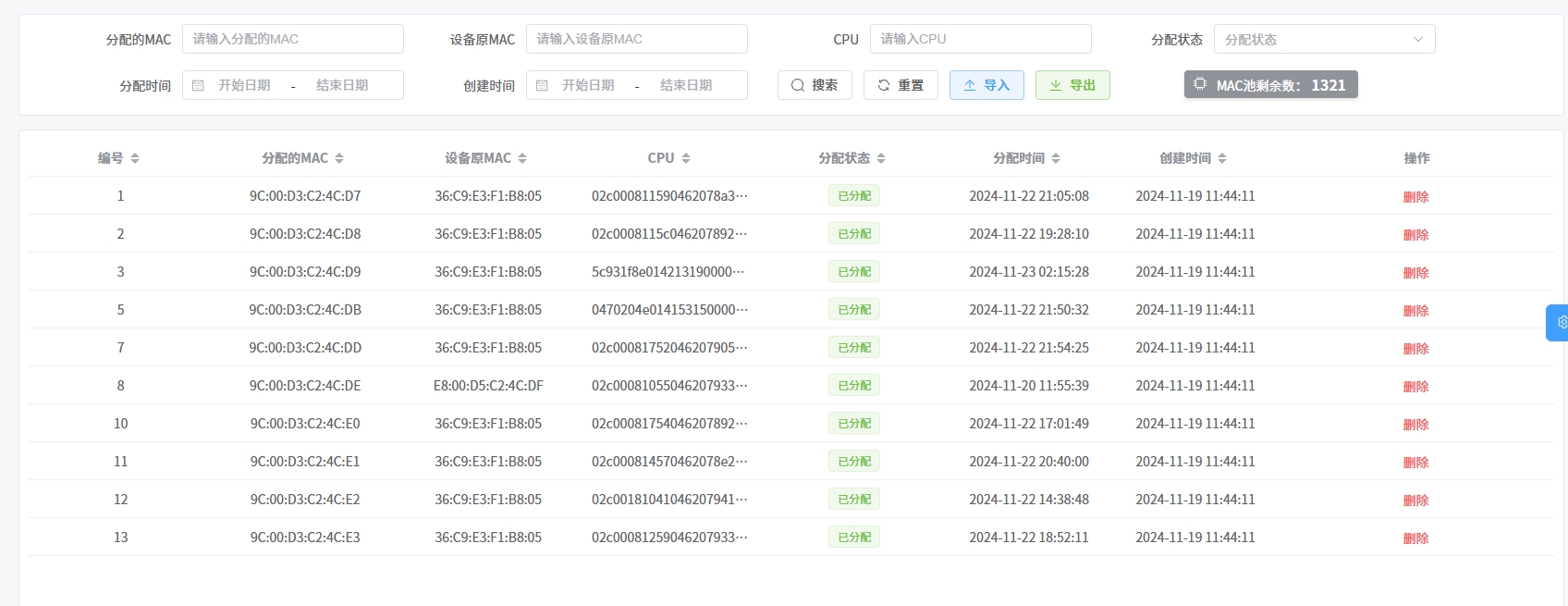The image size is (1568, 606).
Task: Sort table by CPU column
Action: (x=686, y=158)
